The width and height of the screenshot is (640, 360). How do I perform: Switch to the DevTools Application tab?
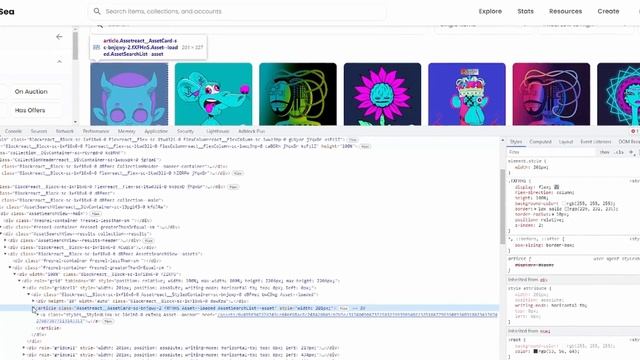156,131
